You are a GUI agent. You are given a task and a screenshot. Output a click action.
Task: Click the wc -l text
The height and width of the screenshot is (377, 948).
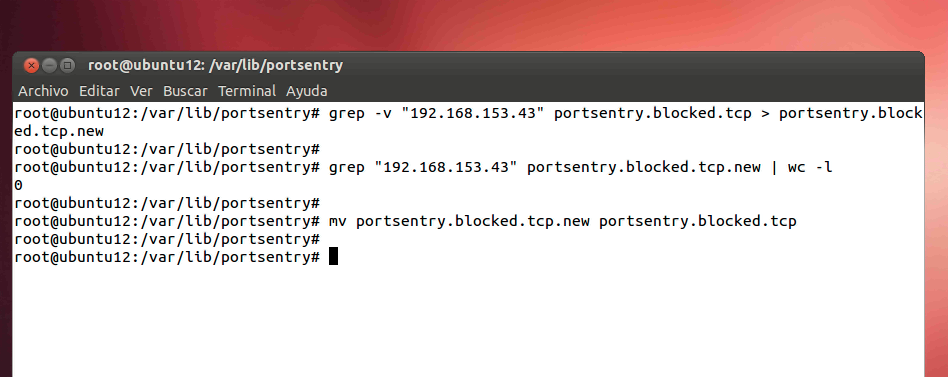coord(810,167)
